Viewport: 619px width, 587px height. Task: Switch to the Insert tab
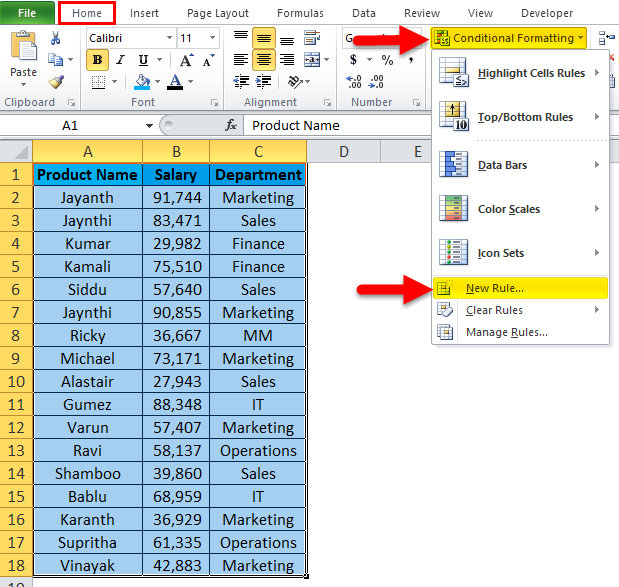[144, 13]
